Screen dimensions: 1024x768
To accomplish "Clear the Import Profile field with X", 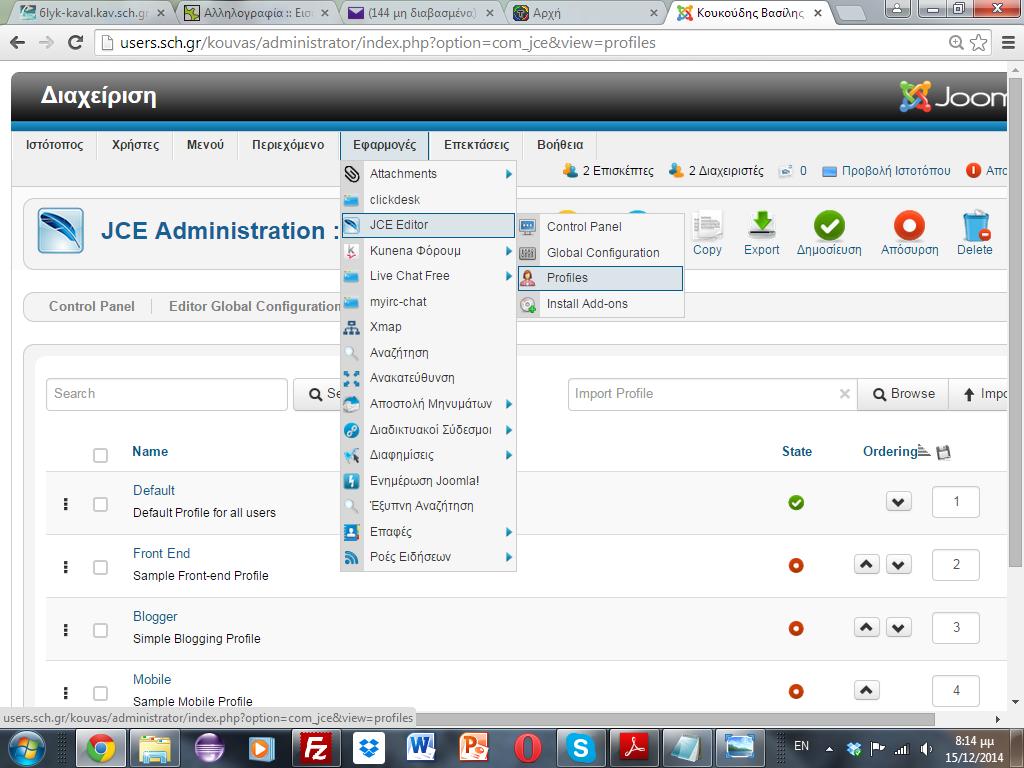I will click(844, 394).
